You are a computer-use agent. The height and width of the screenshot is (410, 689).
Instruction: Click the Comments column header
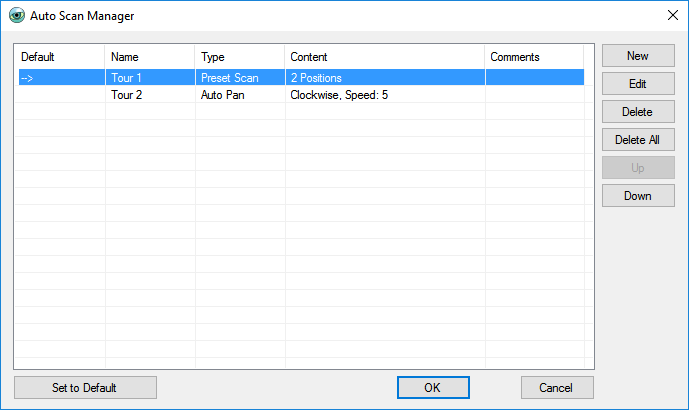[534, 57]
